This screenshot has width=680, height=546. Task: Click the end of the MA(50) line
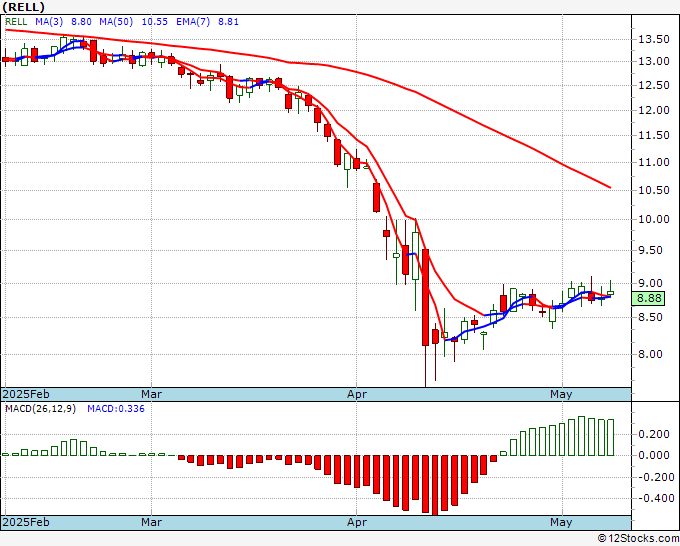610,187
